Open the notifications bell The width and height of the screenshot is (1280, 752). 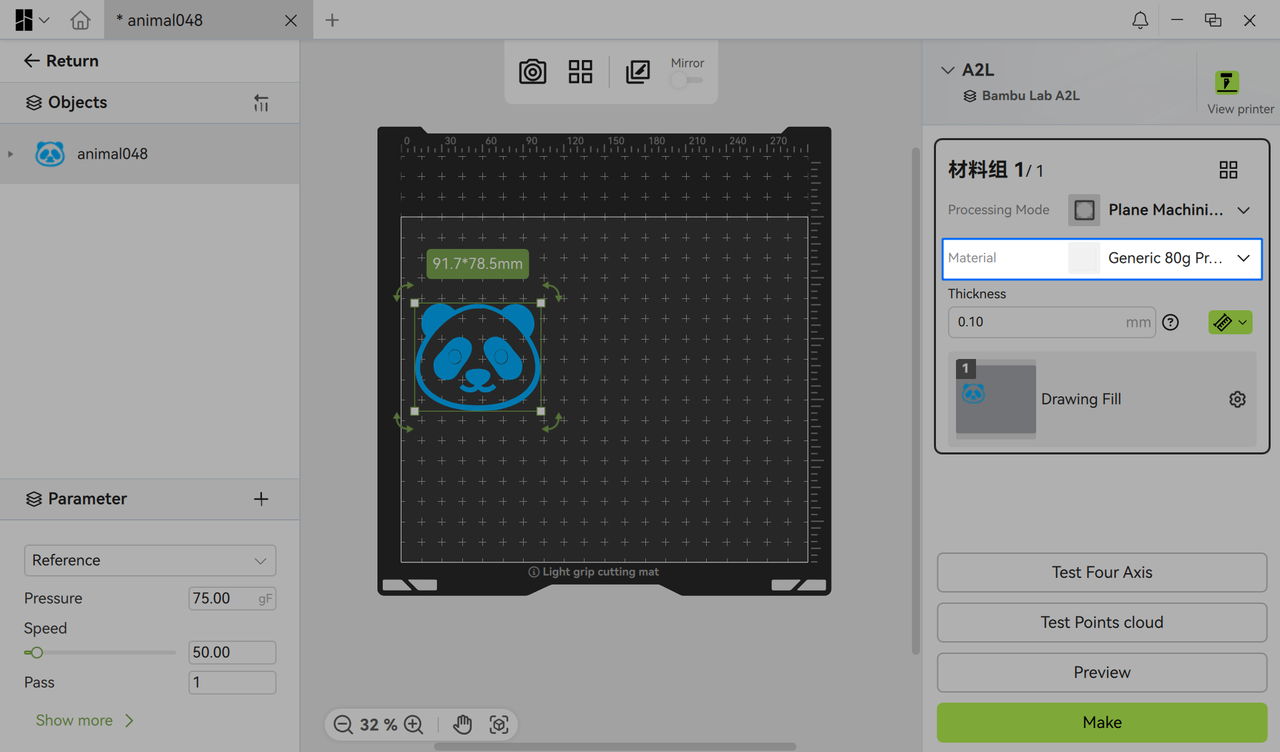[1140, 20]
